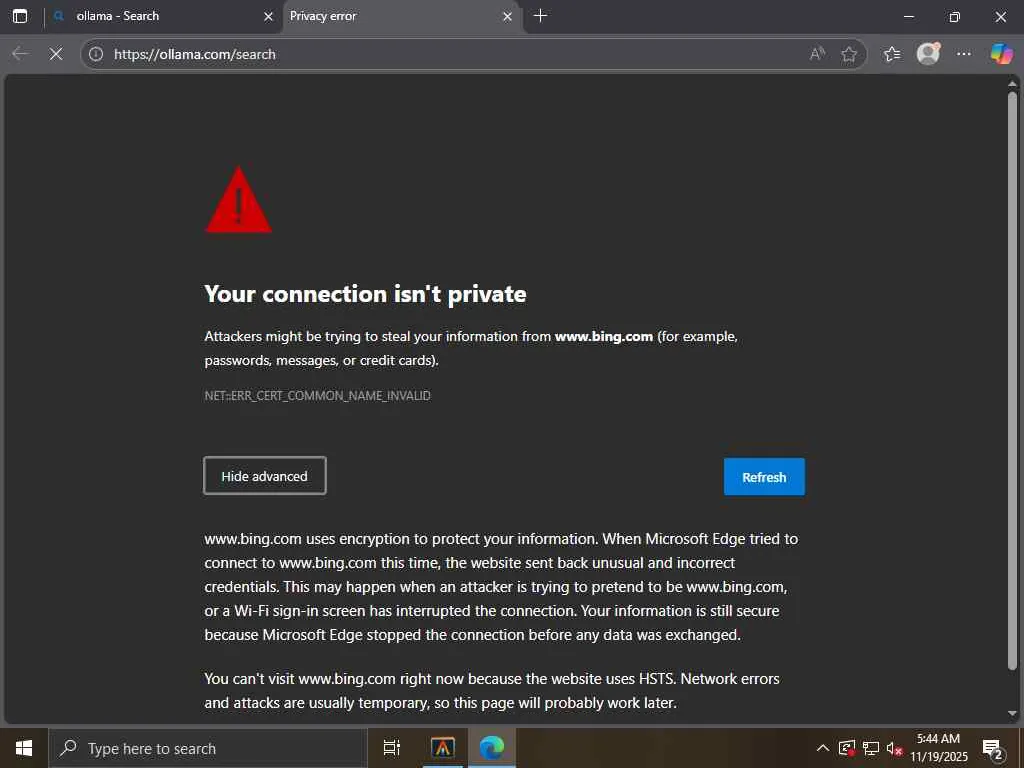The height and width of the screenshot is (768, 1024).
Task: Click the vertical scrollbar thumb
Action: (x=1012, y=381)
